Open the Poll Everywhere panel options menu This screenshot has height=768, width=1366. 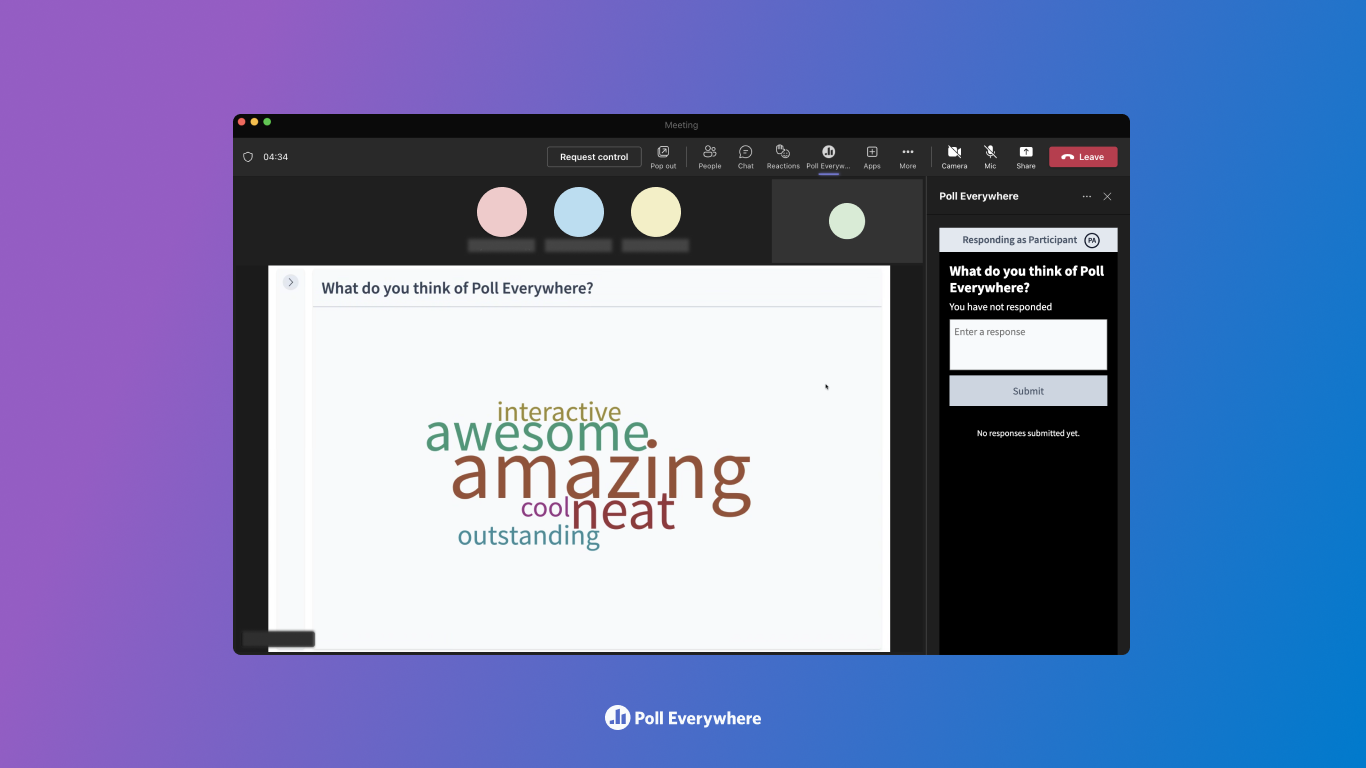[x=1086, y=196]
